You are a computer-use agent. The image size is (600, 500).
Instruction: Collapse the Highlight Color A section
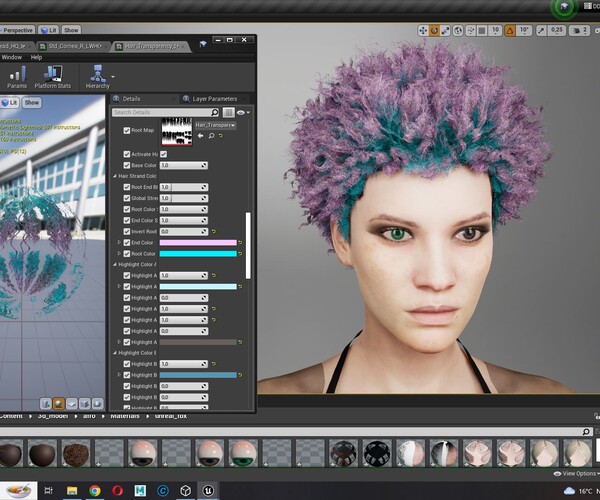point(115,265)
